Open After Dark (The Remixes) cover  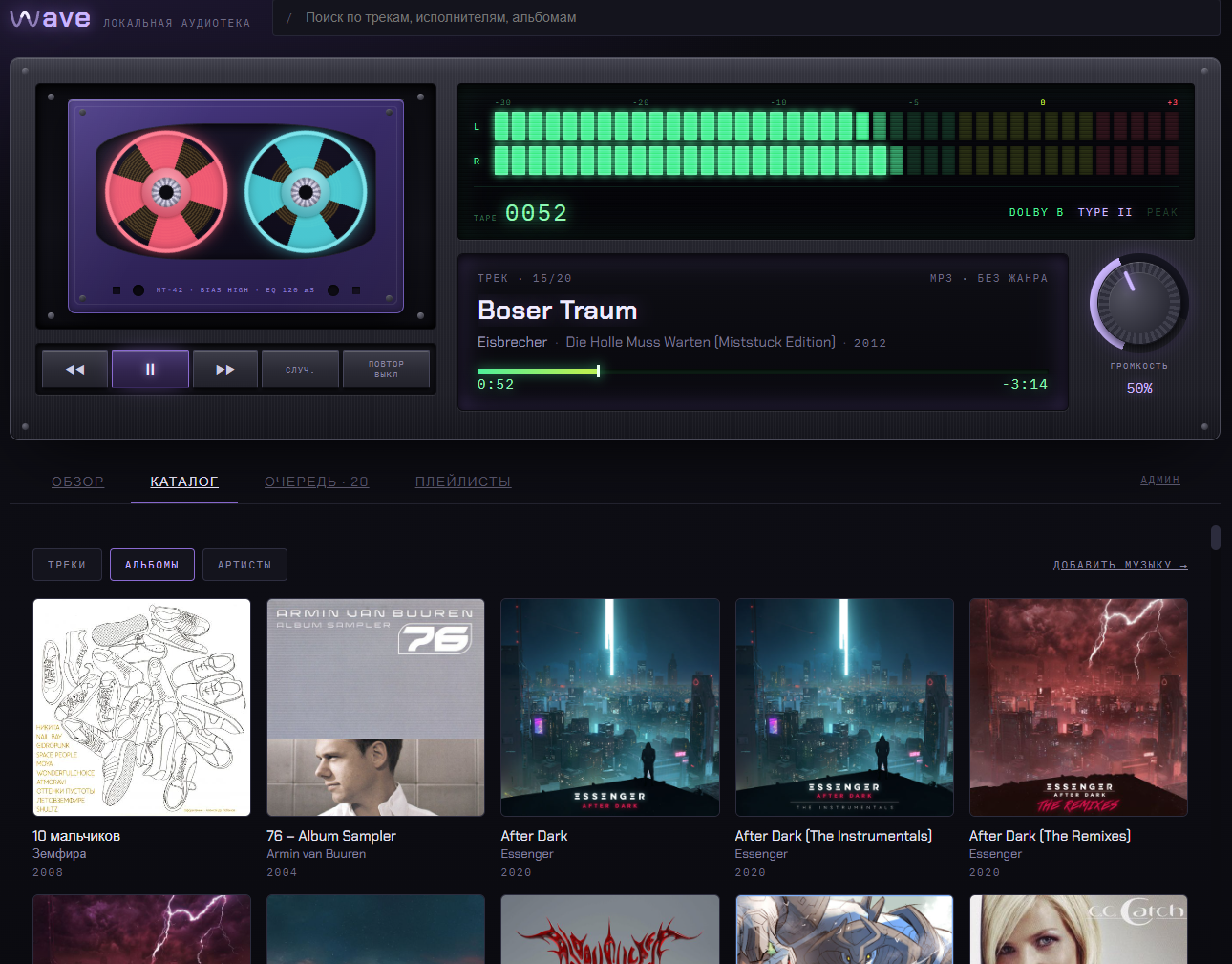1078,707
